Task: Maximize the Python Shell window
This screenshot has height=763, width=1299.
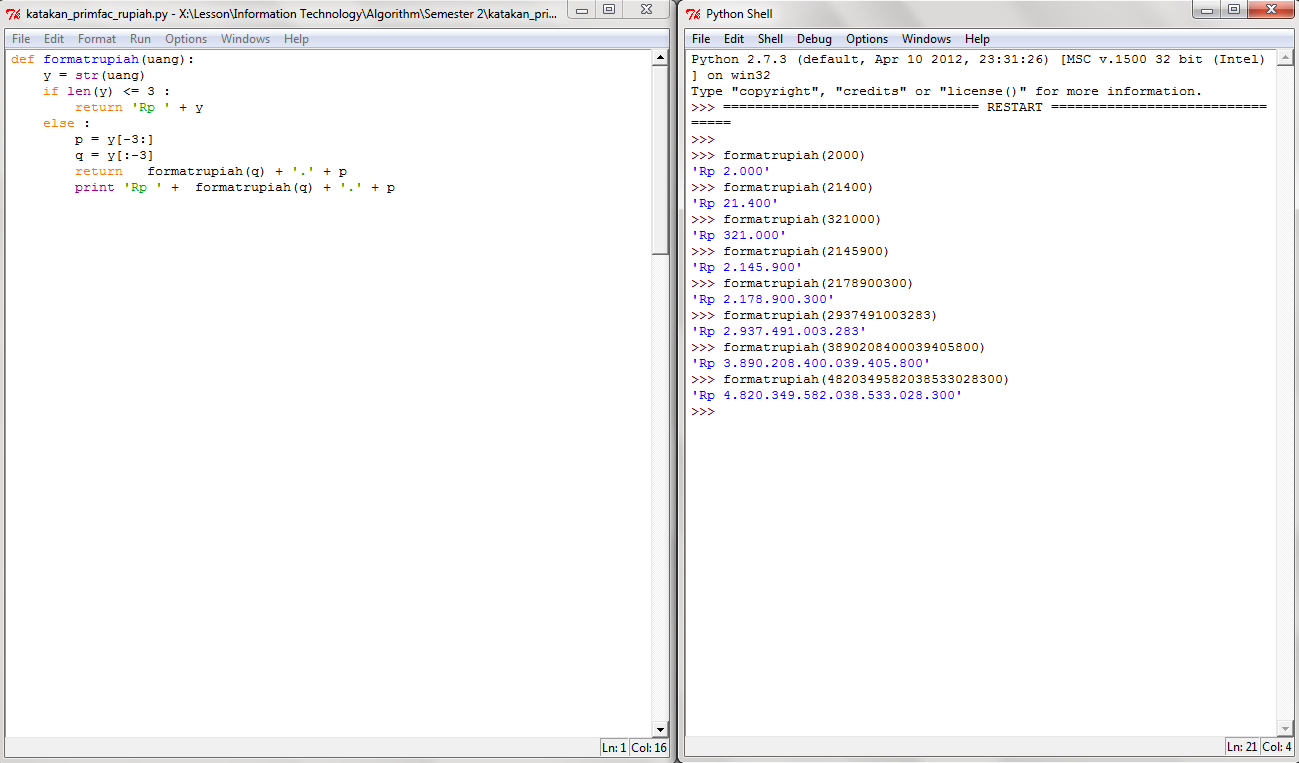Action: pos(1233,9)
